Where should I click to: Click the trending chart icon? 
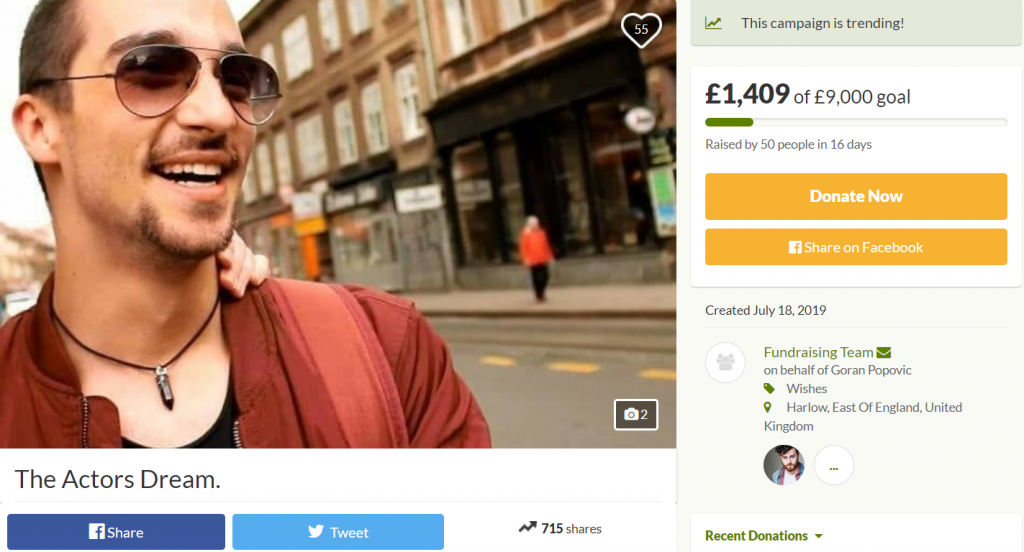click(713, 23)
